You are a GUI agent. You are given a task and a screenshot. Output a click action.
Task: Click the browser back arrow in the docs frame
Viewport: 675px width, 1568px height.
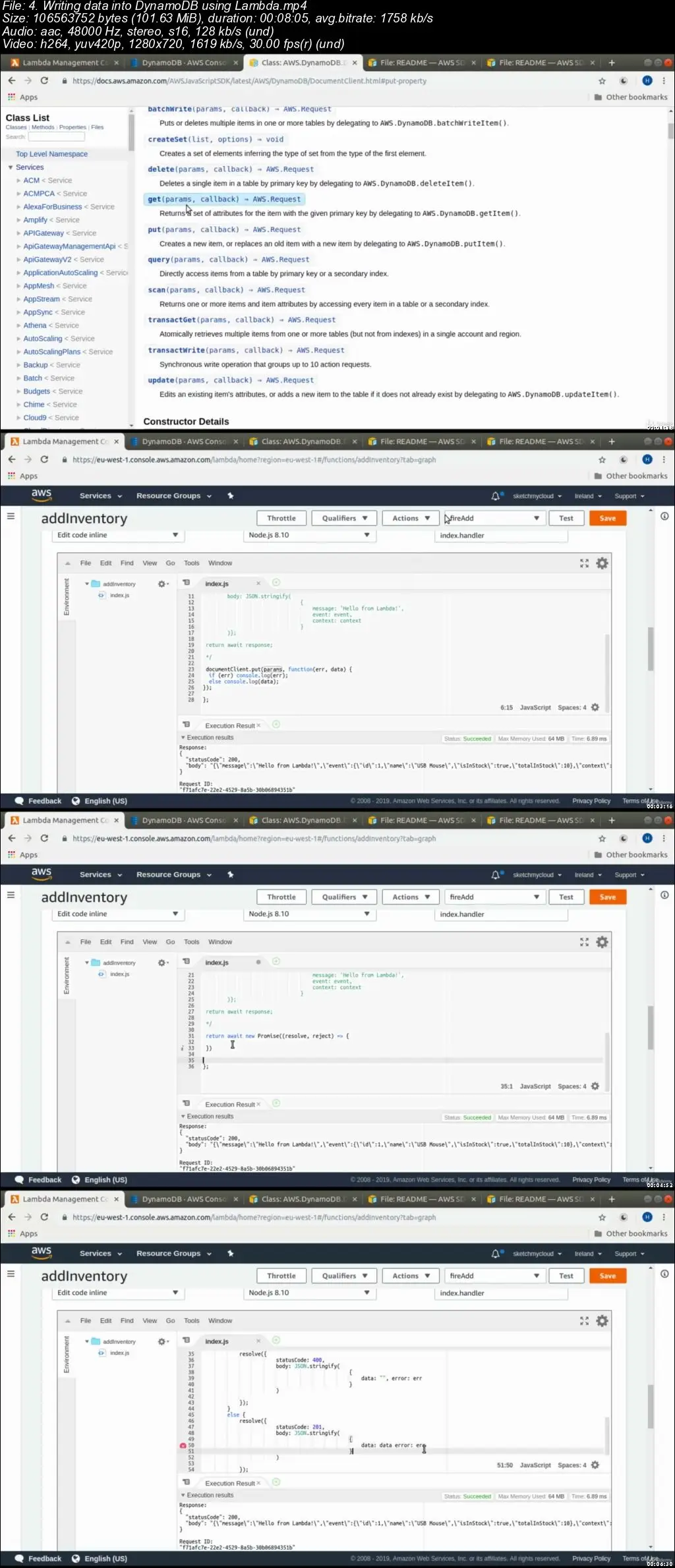(12, 80)
